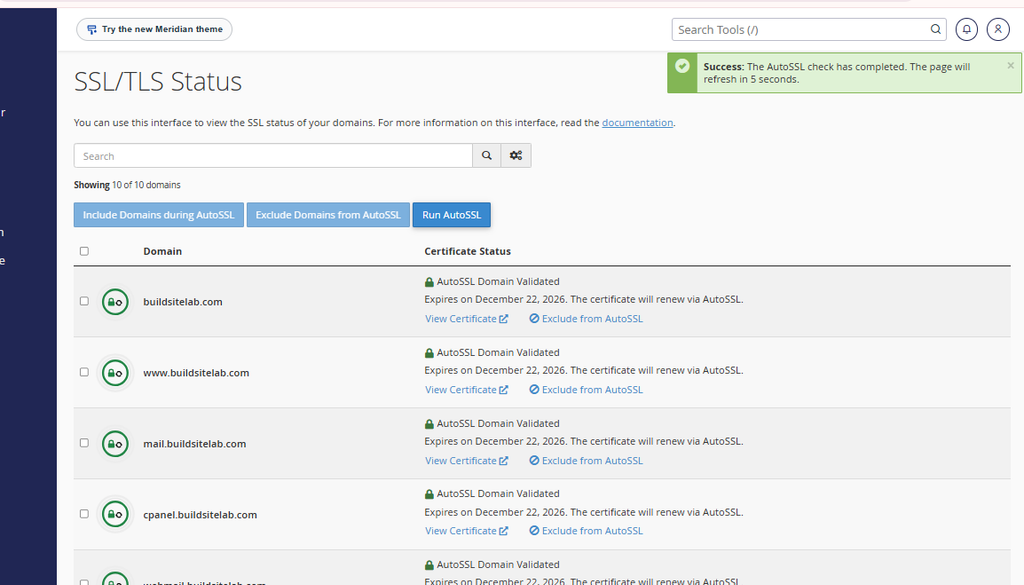Viewport: 1024px width, 585px height.
Task: Check the mail.buildsitelab.com row checkbox
Action: [x=84, y=443]
